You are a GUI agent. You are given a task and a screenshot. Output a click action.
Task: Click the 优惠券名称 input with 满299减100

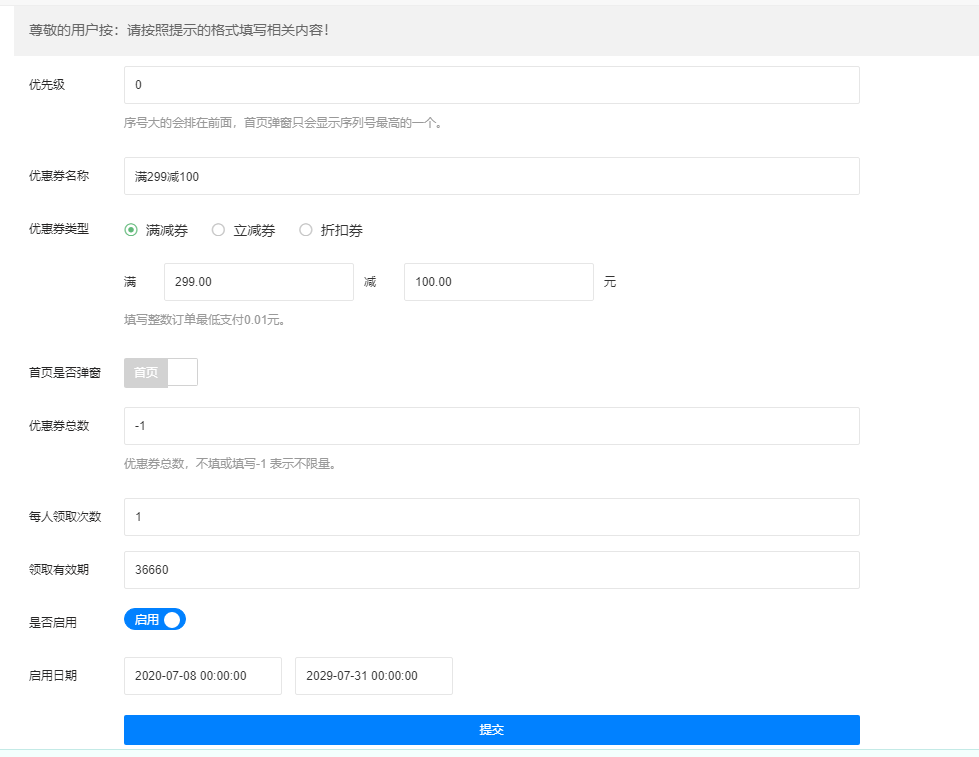(x=491, y=176)
